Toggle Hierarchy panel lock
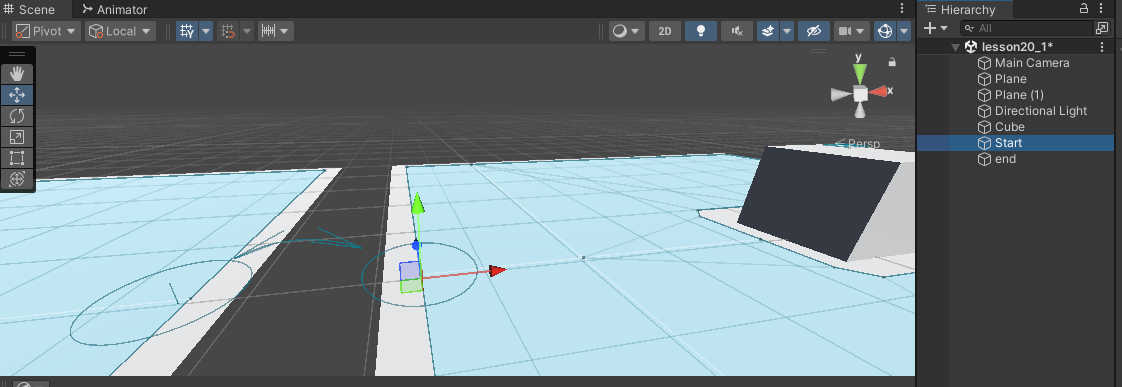Viewport: 1122px width, 387px height. coord(1084,9)
